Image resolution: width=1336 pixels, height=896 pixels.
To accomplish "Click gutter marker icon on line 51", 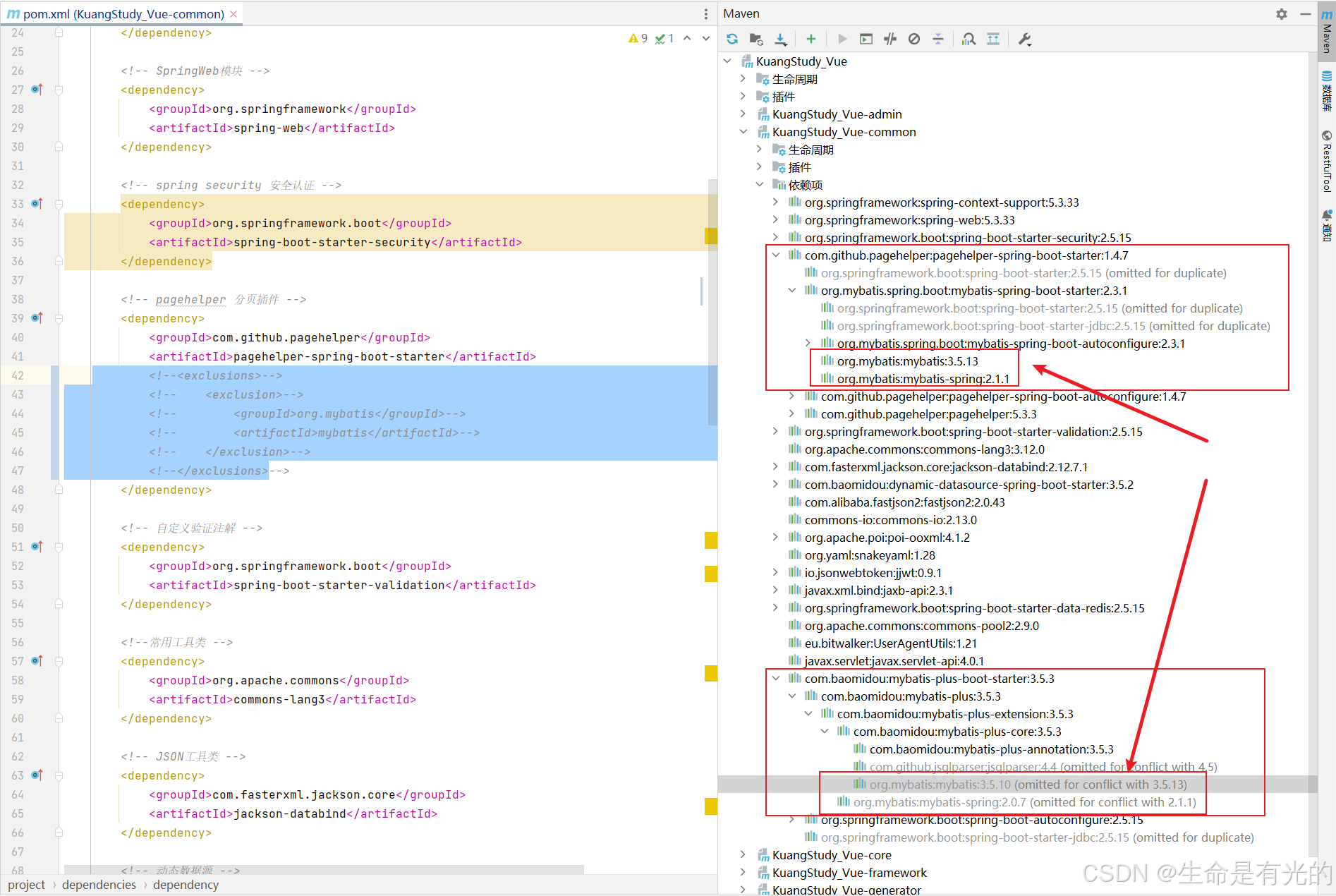I will pos(37,547).
